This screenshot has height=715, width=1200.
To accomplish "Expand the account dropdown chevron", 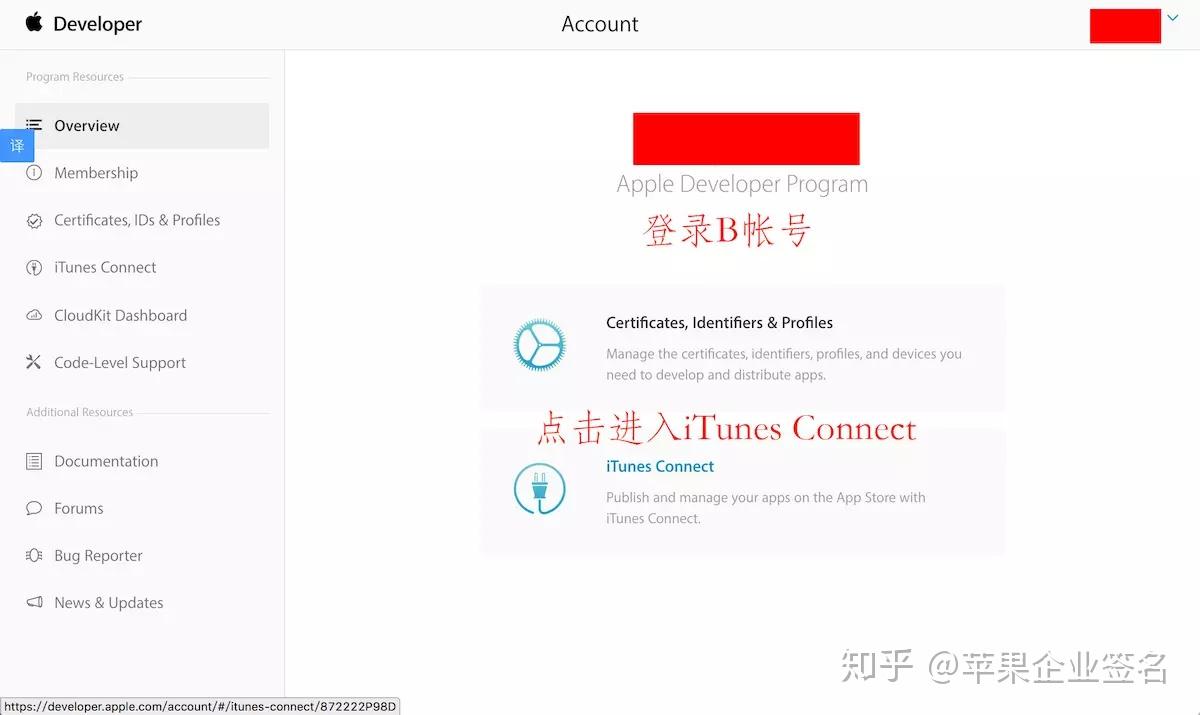I will (1173, 17).
